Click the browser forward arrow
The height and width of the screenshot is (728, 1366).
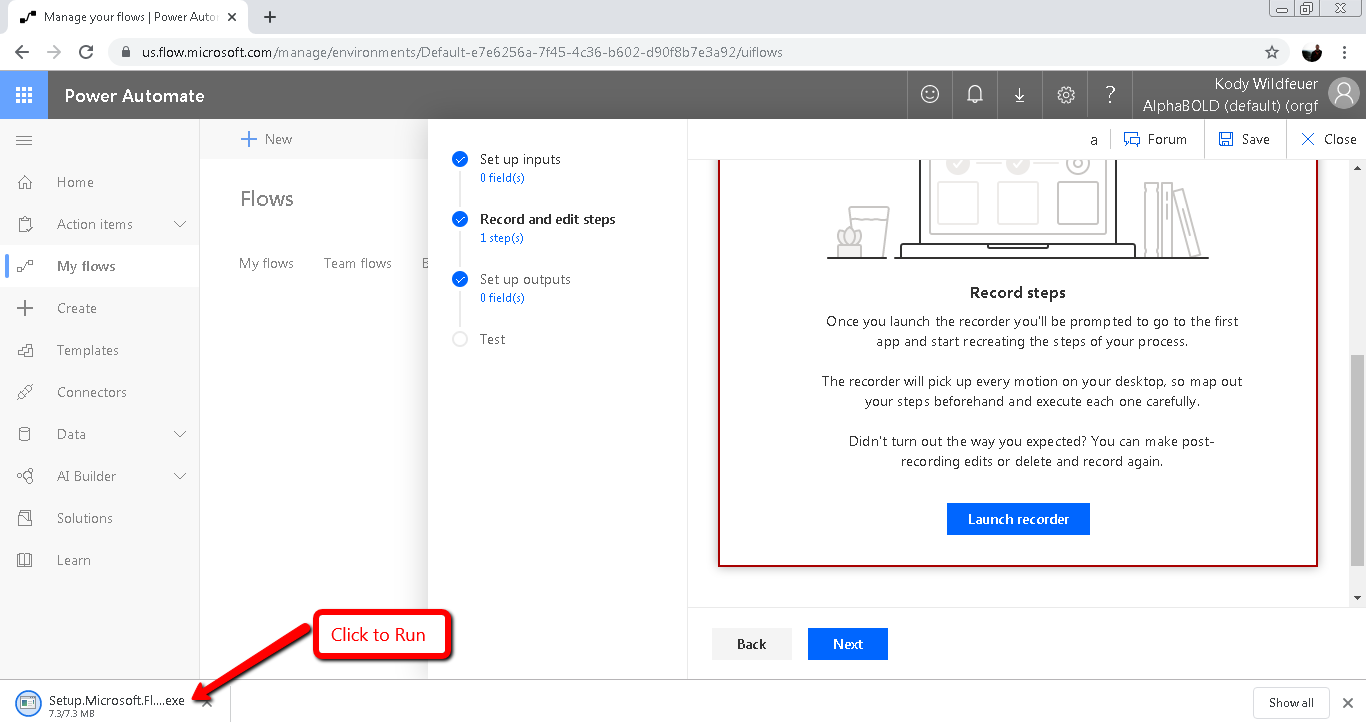(x=54, y=52)
